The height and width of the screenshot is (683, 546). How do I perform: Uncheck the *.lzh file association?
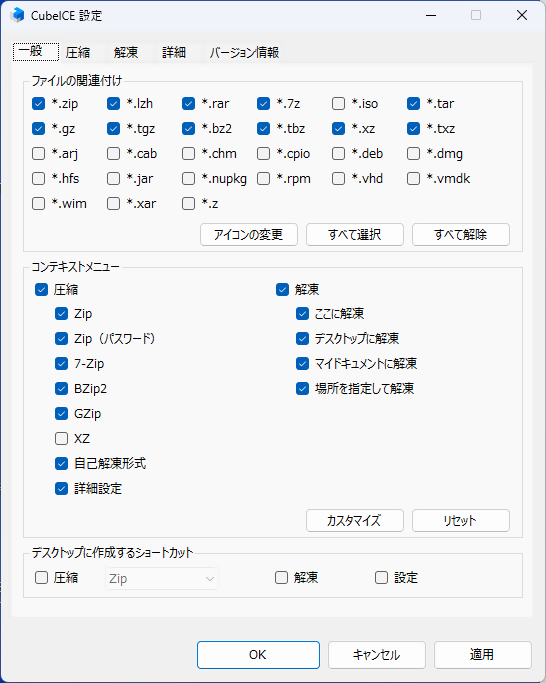113,104
